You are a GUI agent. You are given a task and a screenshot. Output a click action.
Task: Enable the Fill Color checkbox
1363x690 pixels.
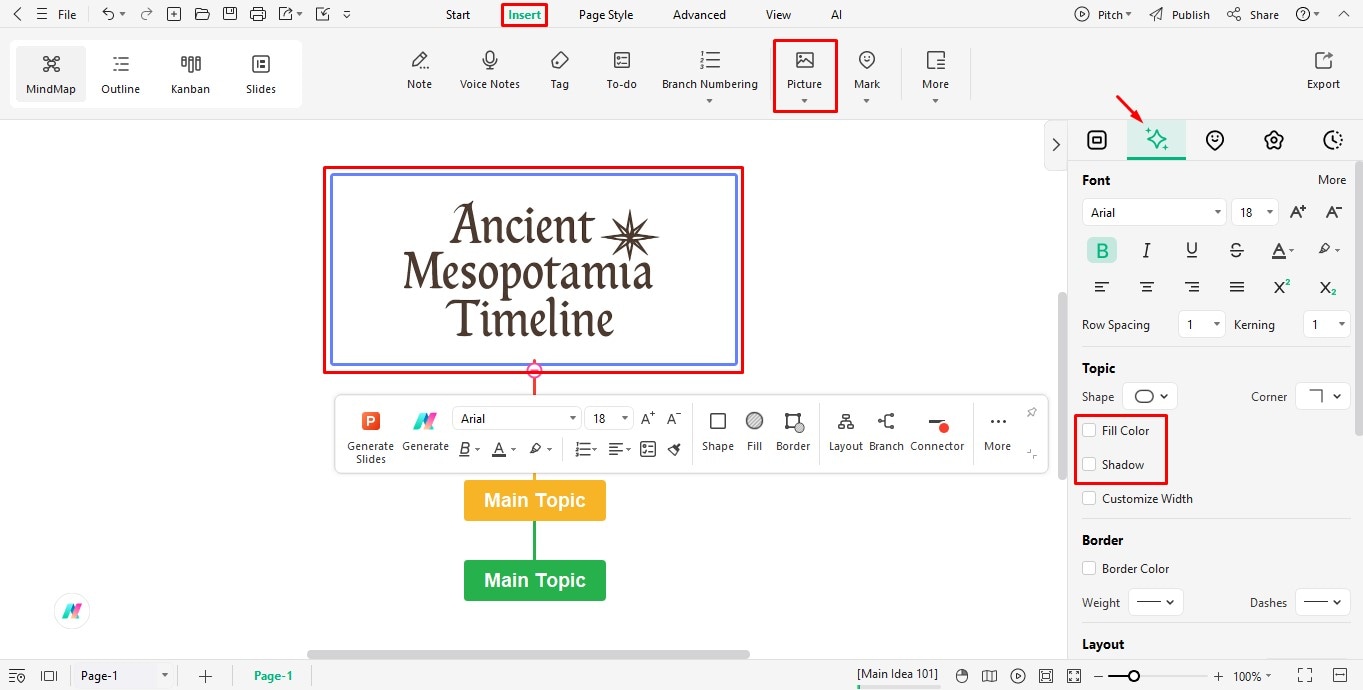(1090, 431)
